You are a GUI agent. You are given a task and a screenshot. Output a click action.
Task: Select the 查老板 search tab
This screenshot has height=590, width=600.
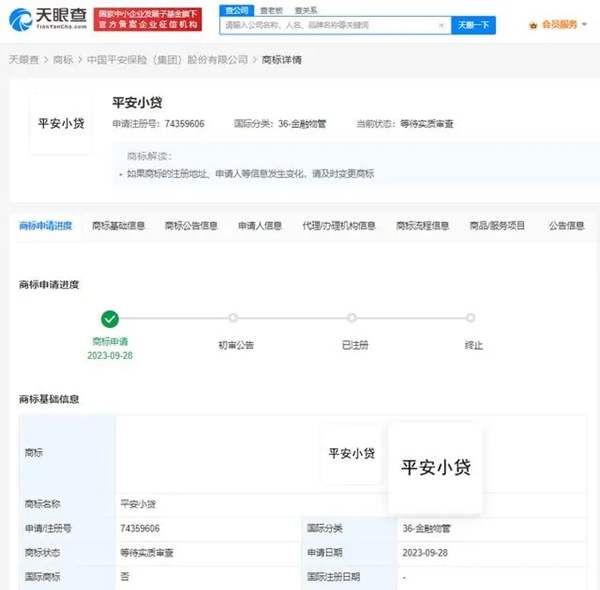(271, 10)
